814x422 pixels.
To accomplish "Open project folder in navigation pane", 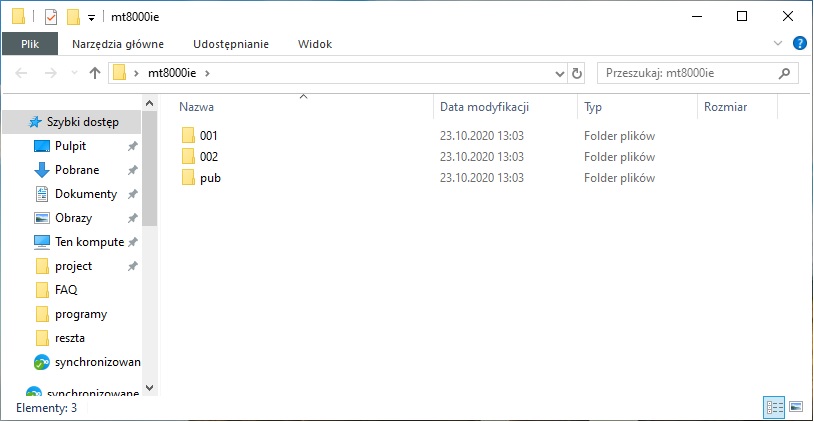I will click(73, 266).
